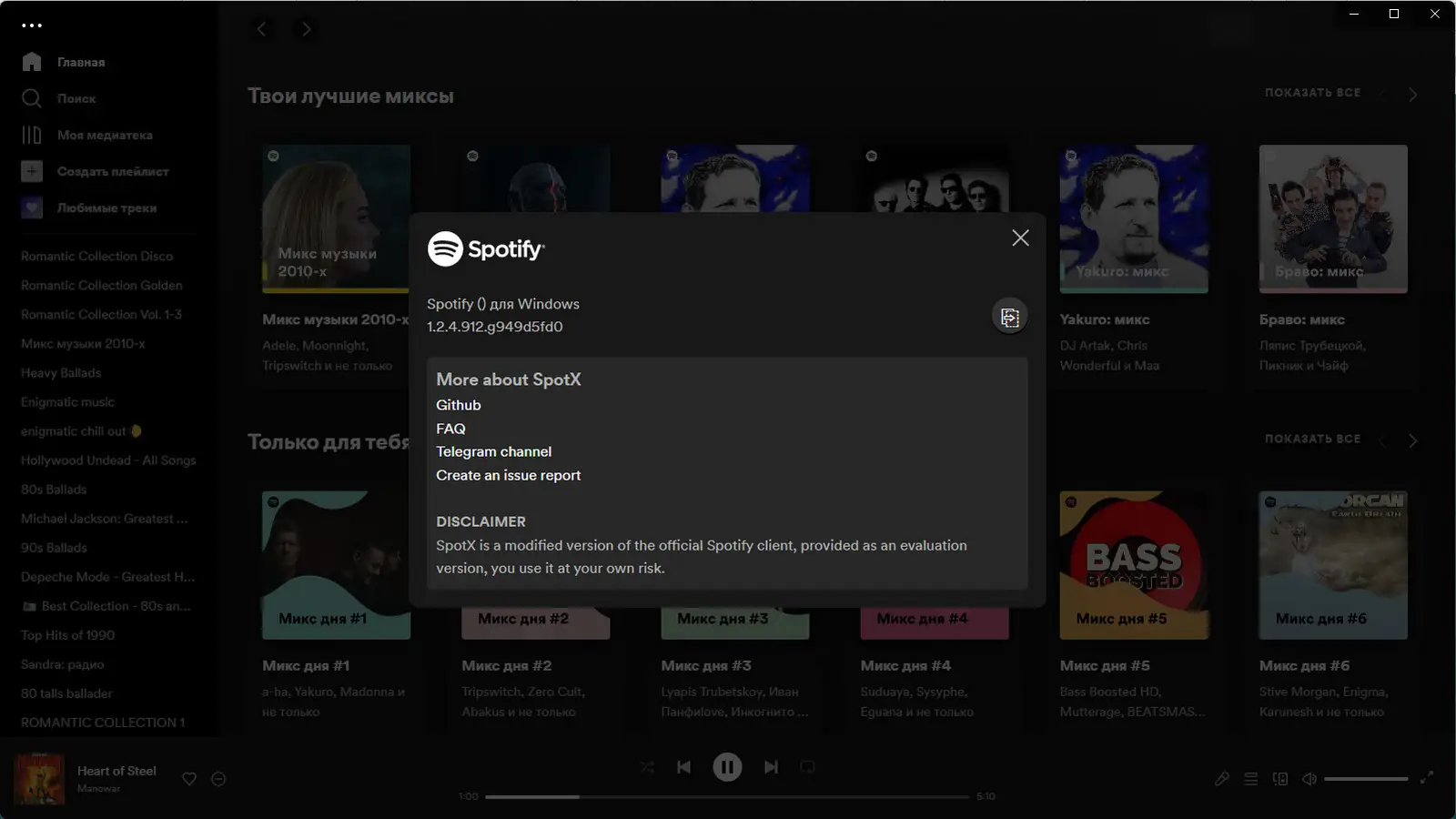Open Romantic Collection Golden playlist
Viewport: 1456px width, 819px height.
point(101,286)
